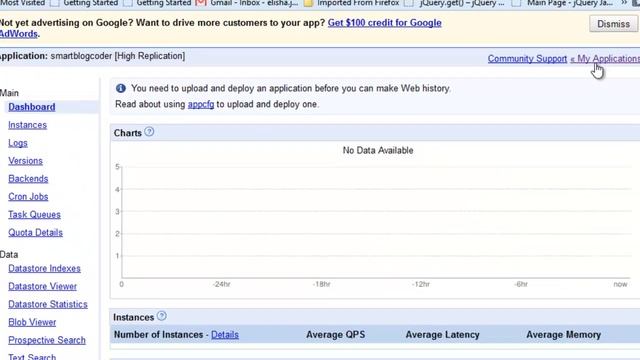Click the Instances help question mark icon
640x360 pixels.
coord(162,316)
